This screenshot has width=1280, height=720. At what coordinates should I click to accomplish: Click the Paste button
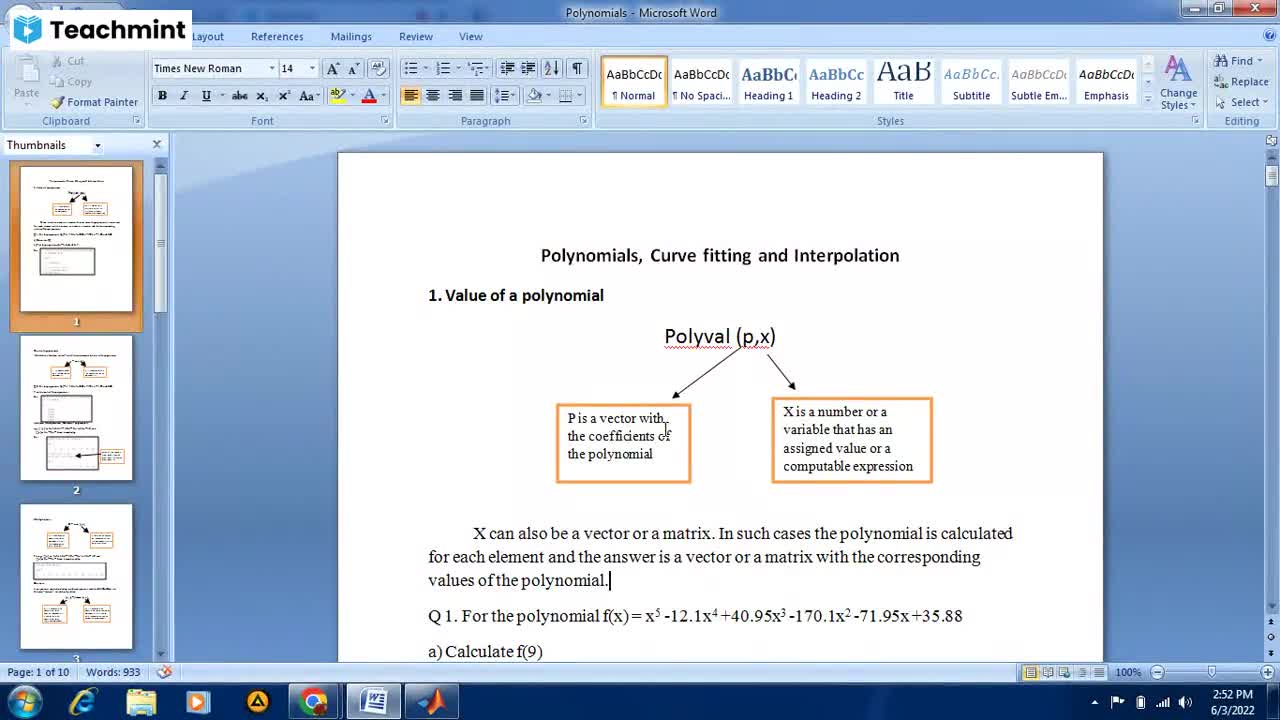tap(27, 80)
